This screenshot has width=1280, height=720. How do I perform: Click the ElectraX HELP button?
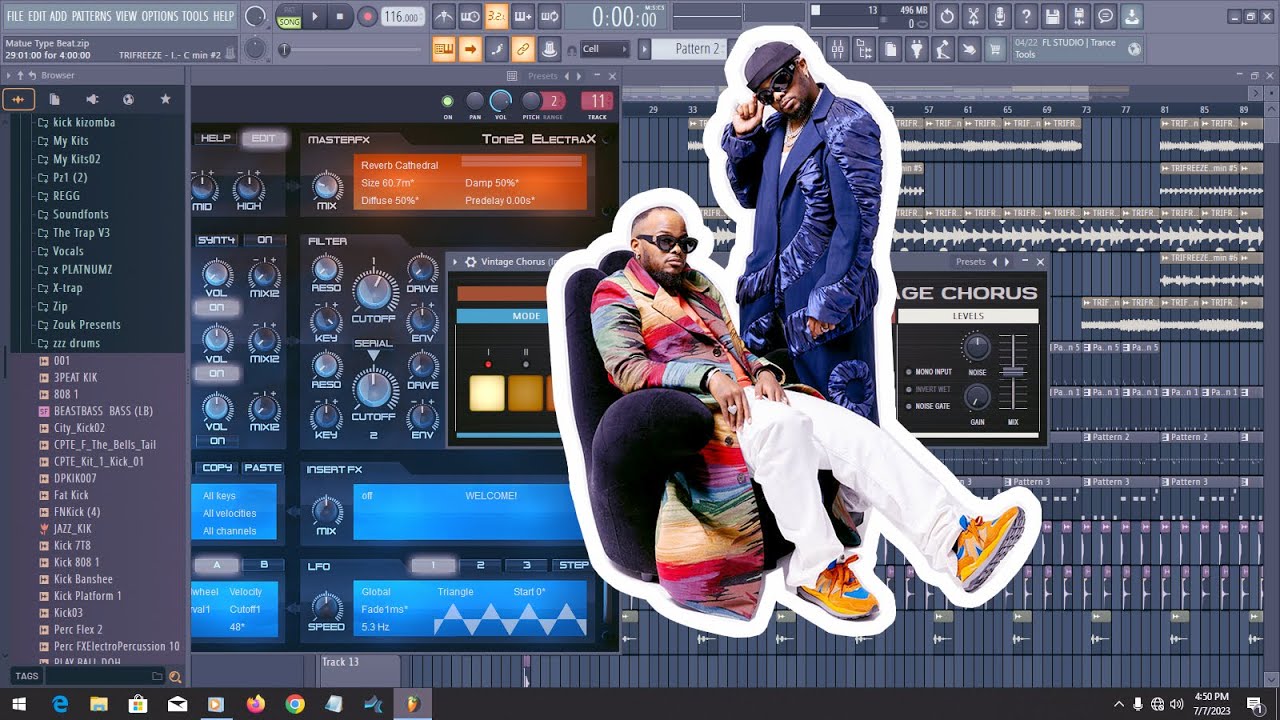[x=215, y=139]
